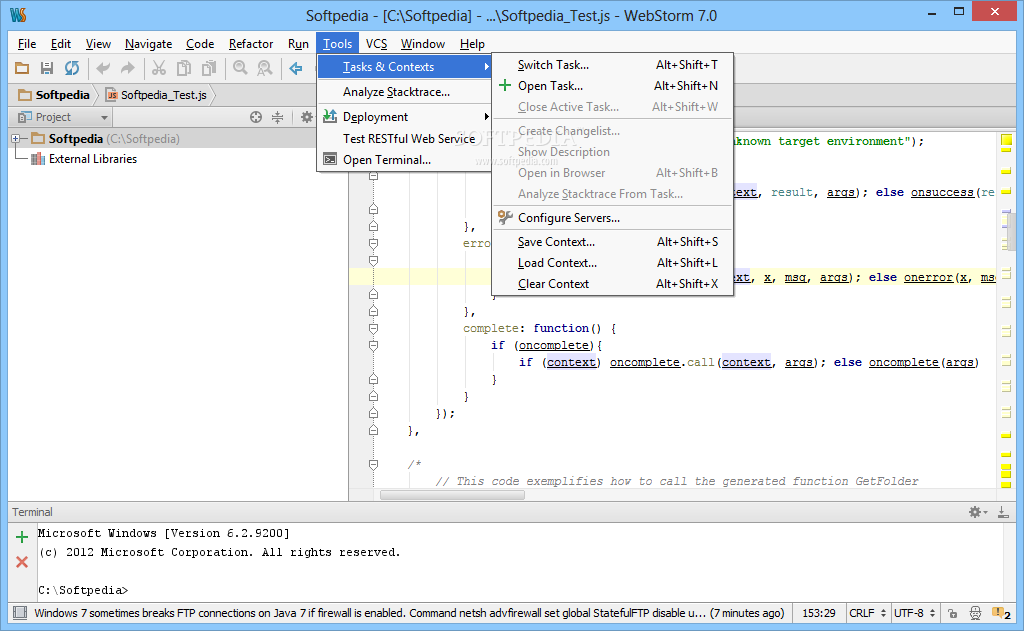The height and width of the screenshot is (631, 1024).
Task: Choose Switch Task... from submenu
Action: point(613,65)
